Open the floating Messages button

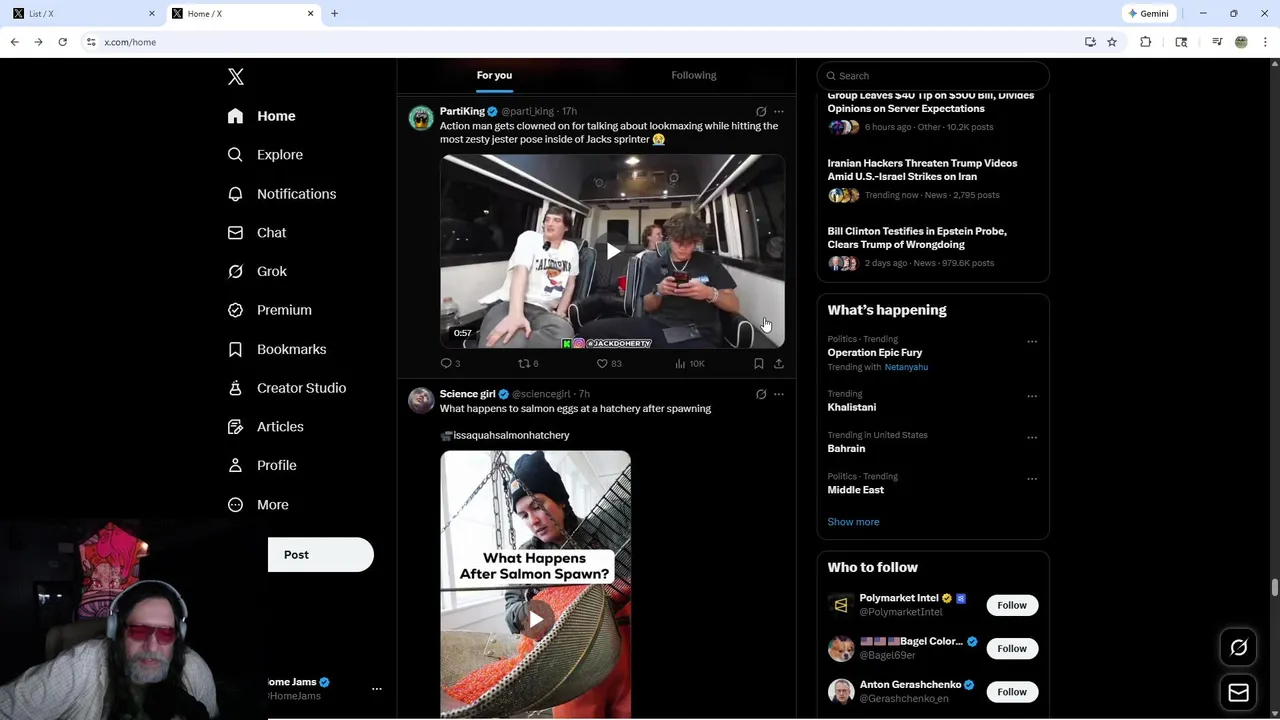click(1239, 693)
